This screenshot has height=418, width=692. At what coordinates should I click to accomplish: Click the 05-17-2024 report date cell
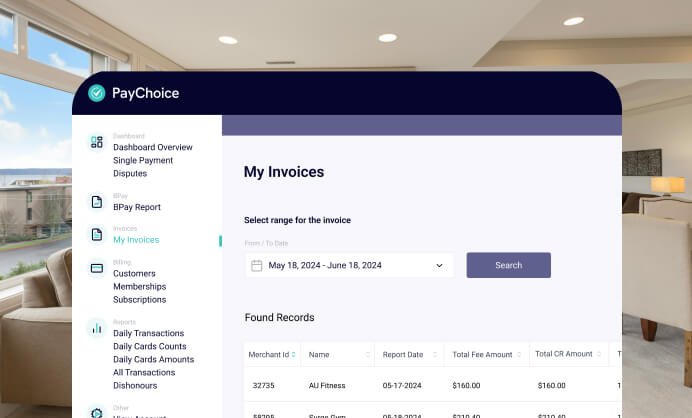(402, 385)
